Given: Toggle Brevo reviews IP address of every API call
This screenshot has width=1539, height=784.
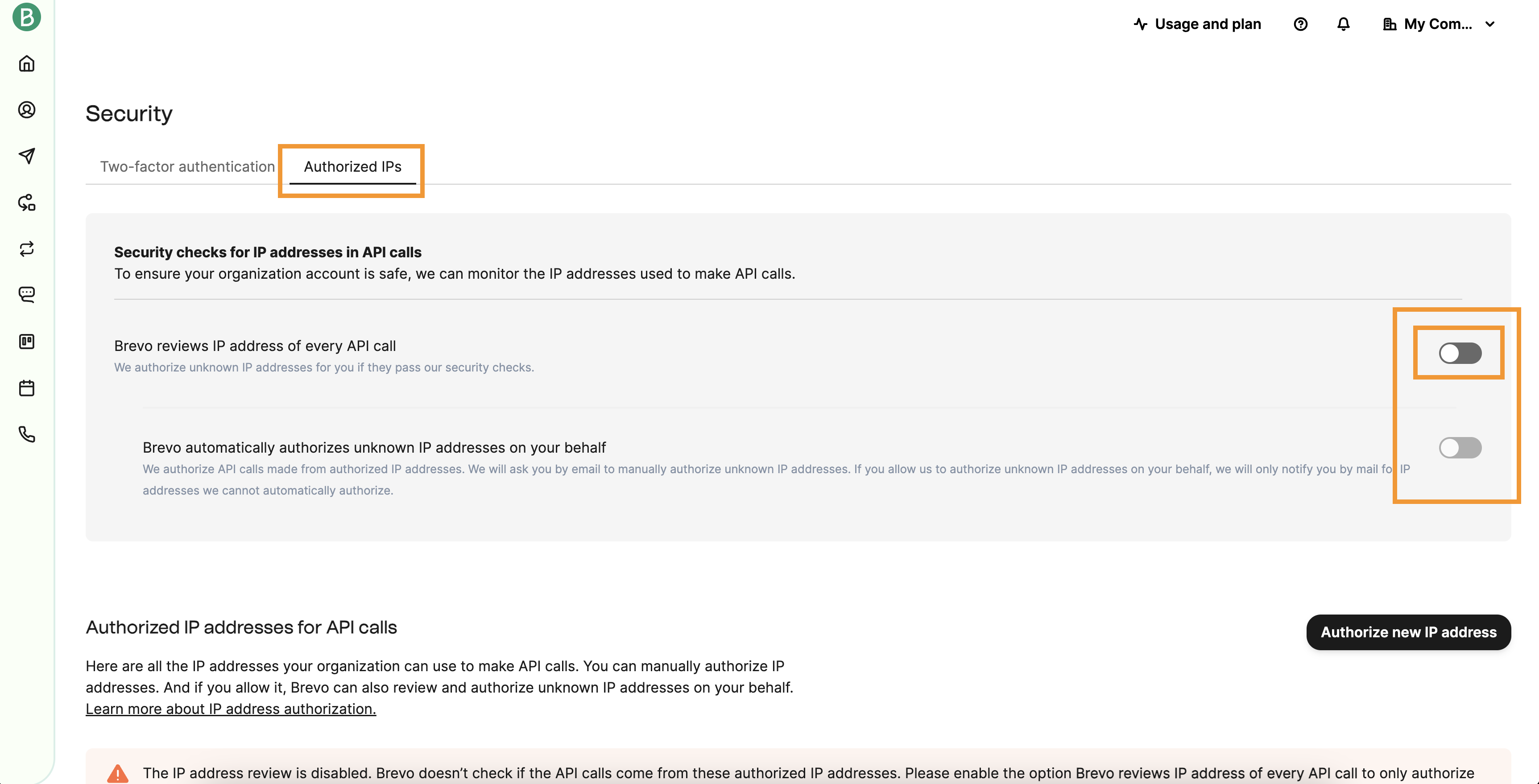Looking at the screenshot, I should (x=1460, y=354).
